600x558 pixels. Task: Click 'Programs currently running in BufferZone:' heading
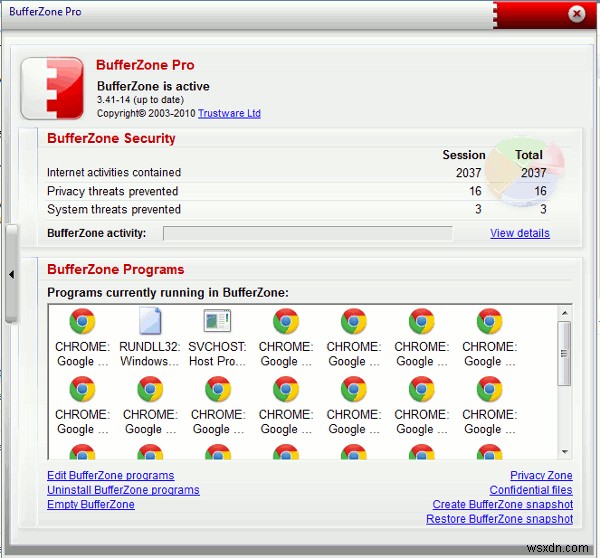tap(168, 293)
